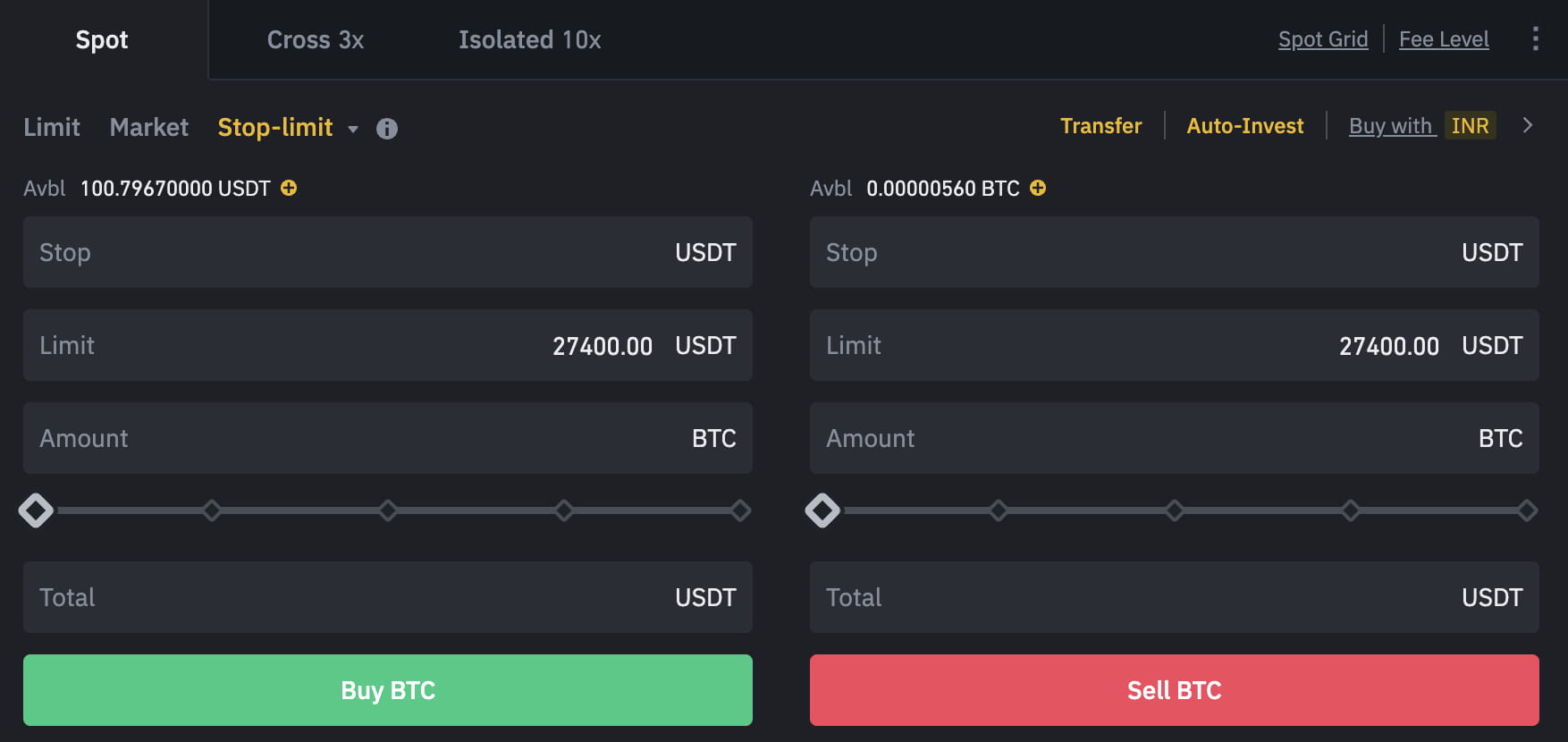
Task: Click the Sell BTC button
Action: 1174,689
